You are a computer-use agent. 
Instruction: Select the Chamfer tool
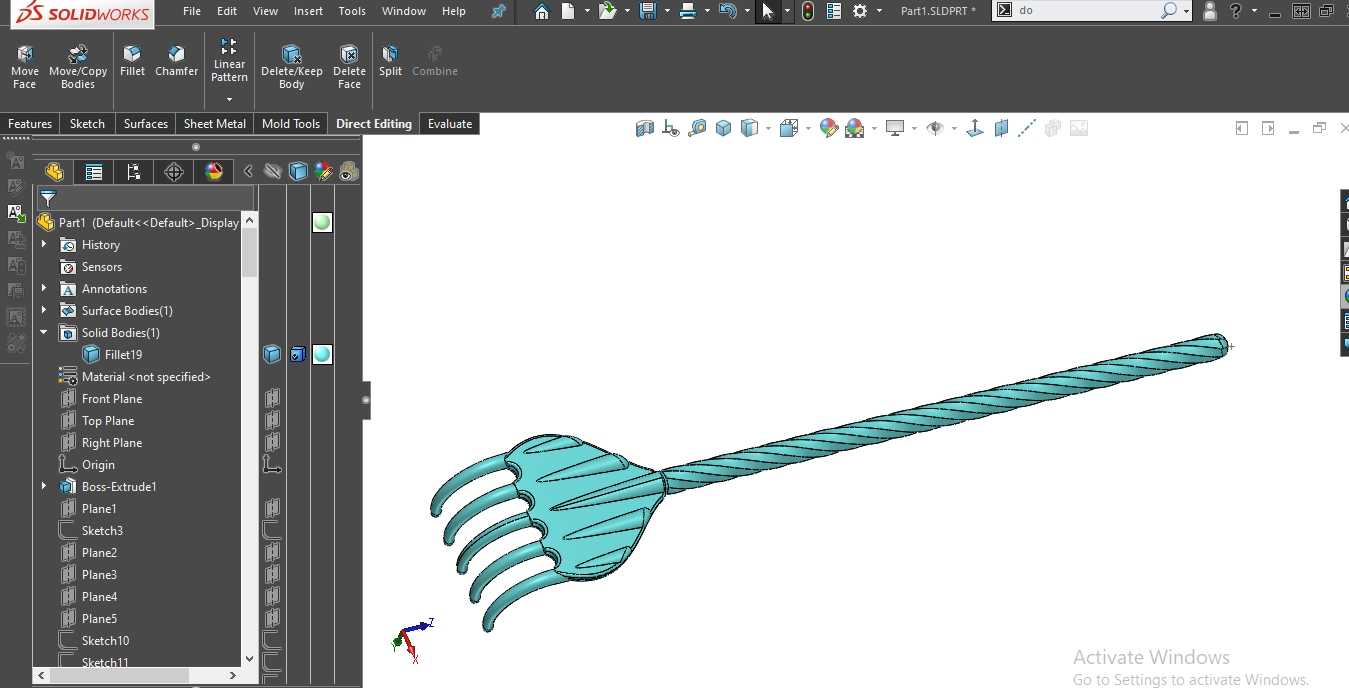[176, 60]
